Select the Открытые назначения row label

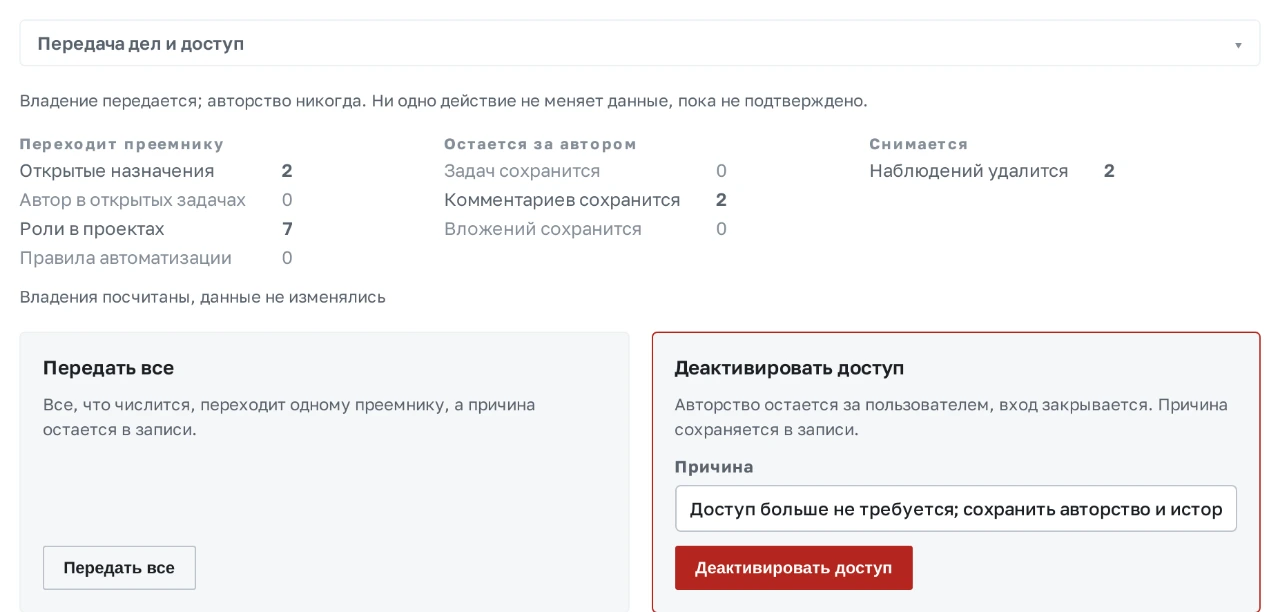click(x=117, y=171)
